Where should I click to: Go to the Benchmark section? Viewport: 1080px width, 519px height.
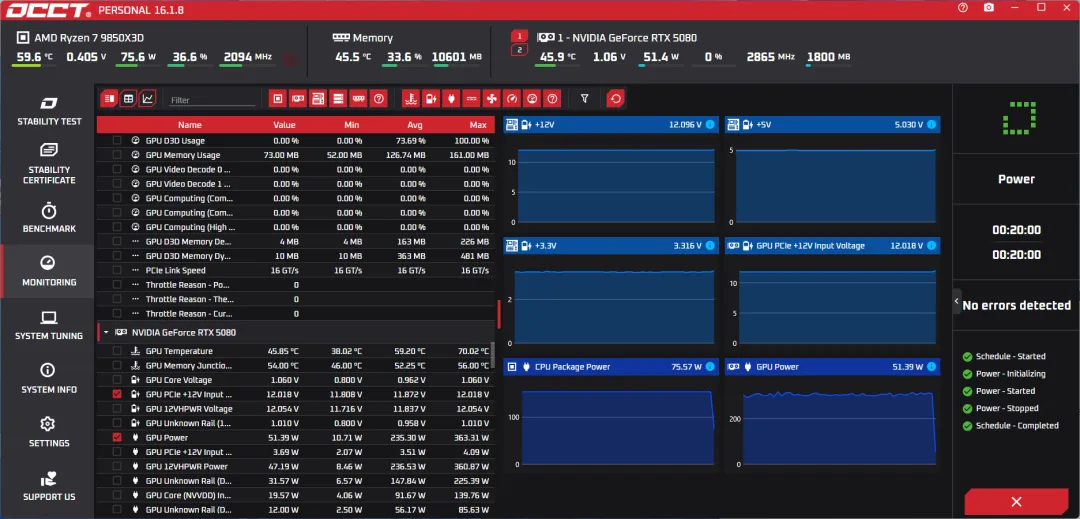[x=48, y=218]
